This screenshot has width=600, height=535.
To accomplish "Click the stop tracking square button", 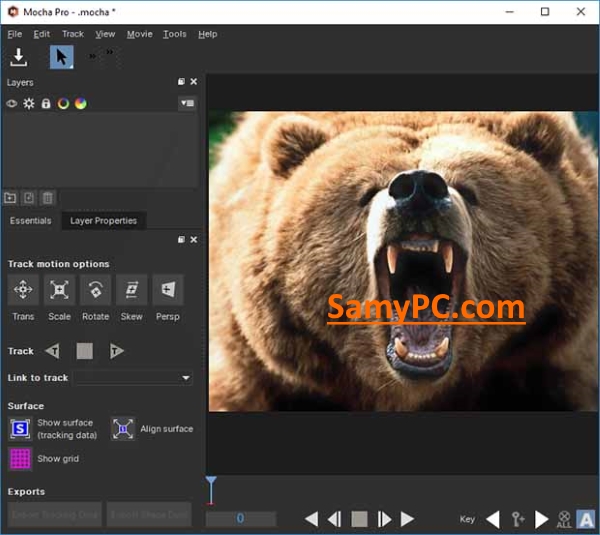I will click(x=85, y=351).
